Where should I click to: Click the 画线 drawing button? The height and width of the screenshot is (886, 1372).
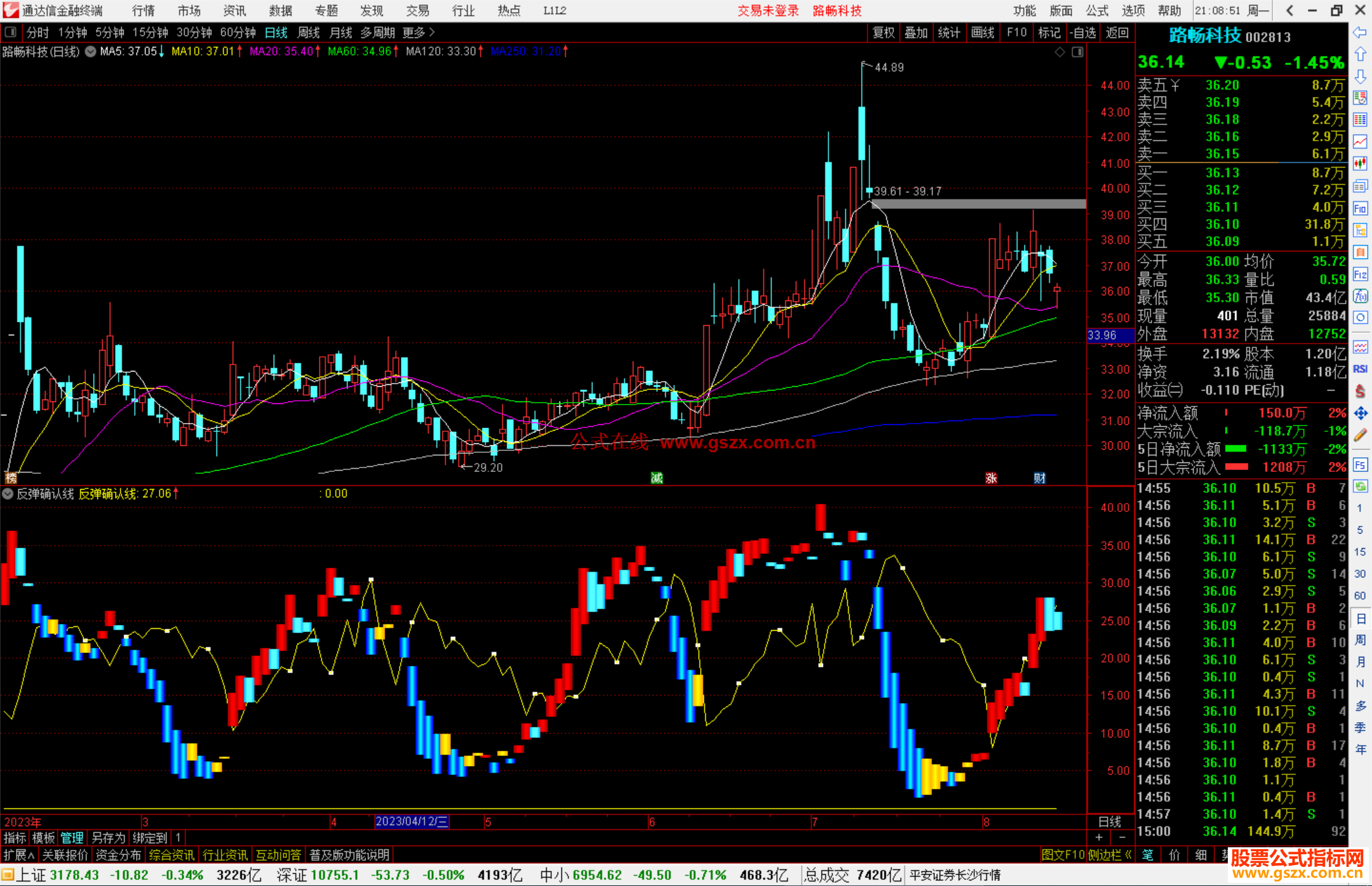pyautogui.click(x=982, y=32)
